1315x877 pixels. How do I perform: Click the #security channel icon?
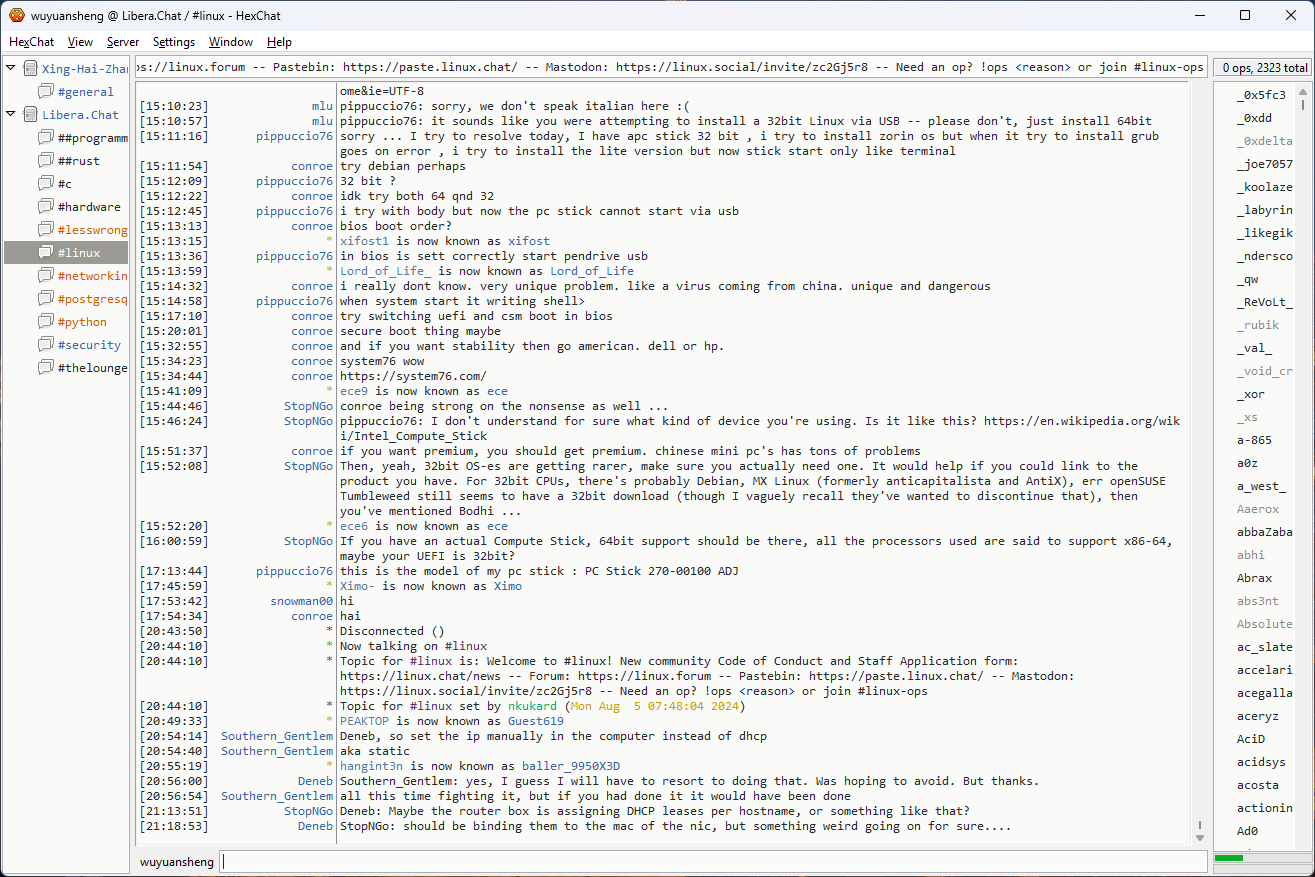tap(46, 345)
